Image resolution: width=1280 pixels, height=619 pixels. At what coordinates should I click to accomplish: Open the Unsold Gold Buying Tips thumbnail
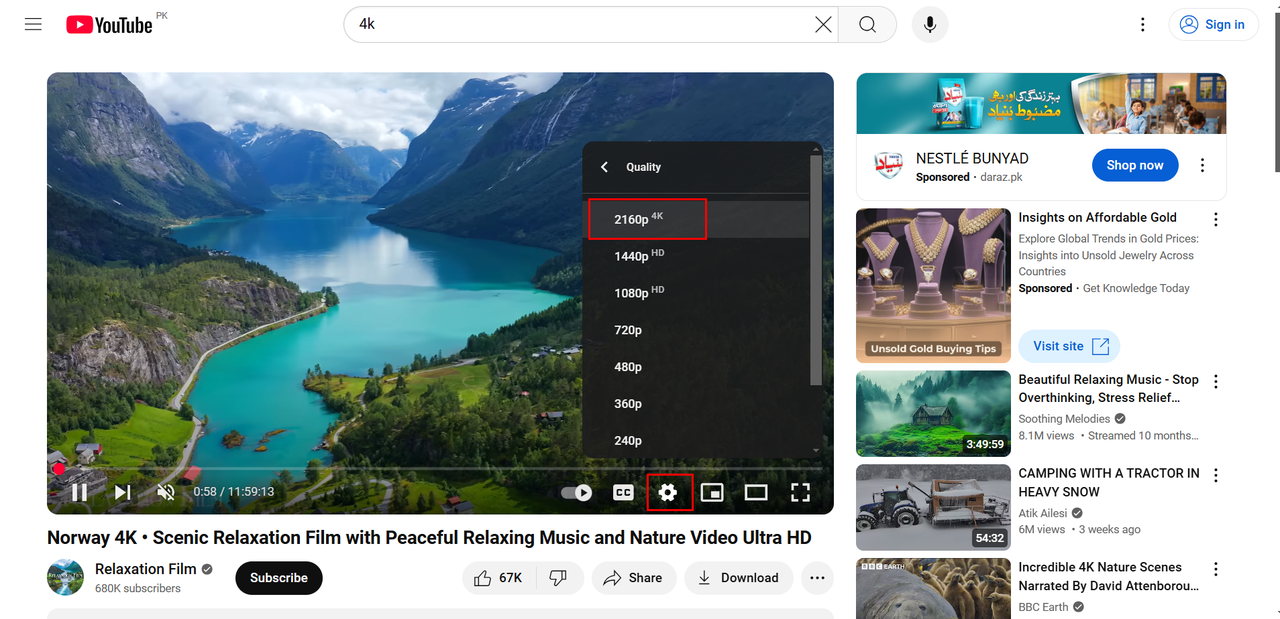coord(933,285)
